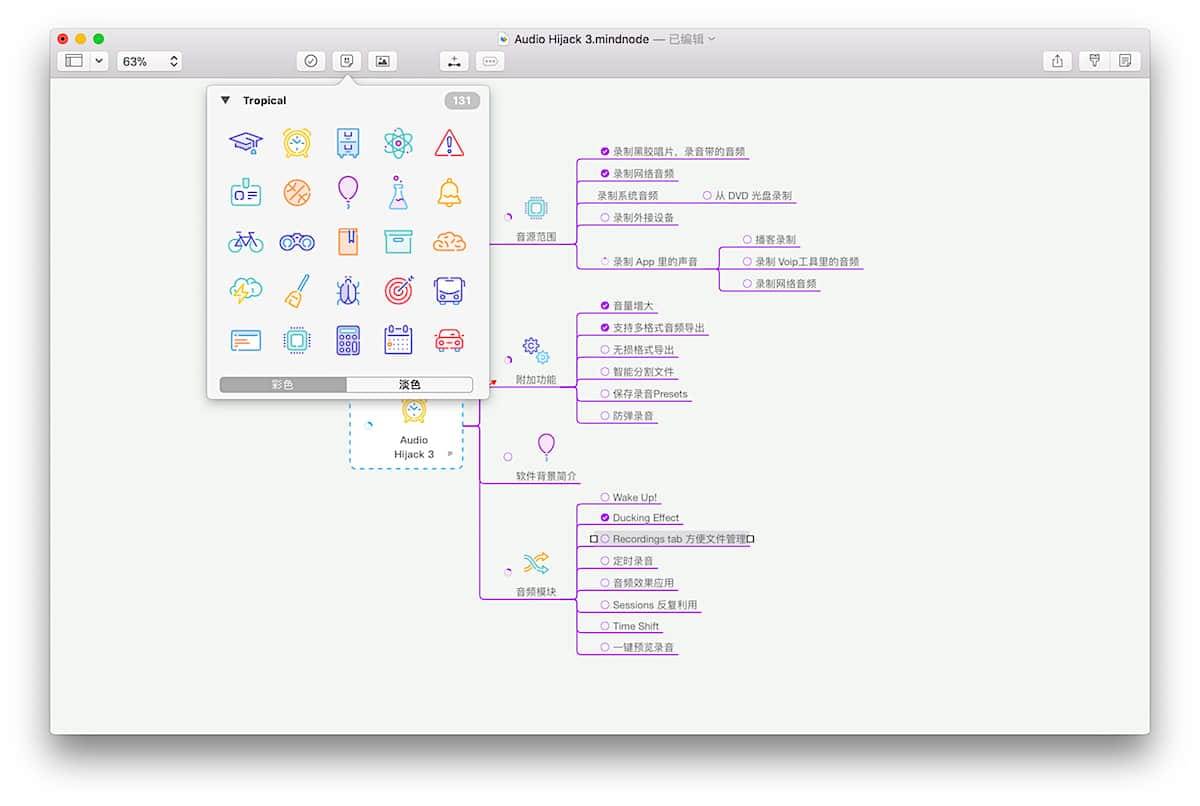This screenshot has width=1200, height=806.
Task: Pick the yellow alarm clock sticker in panel
Action: tap(297, 143)
